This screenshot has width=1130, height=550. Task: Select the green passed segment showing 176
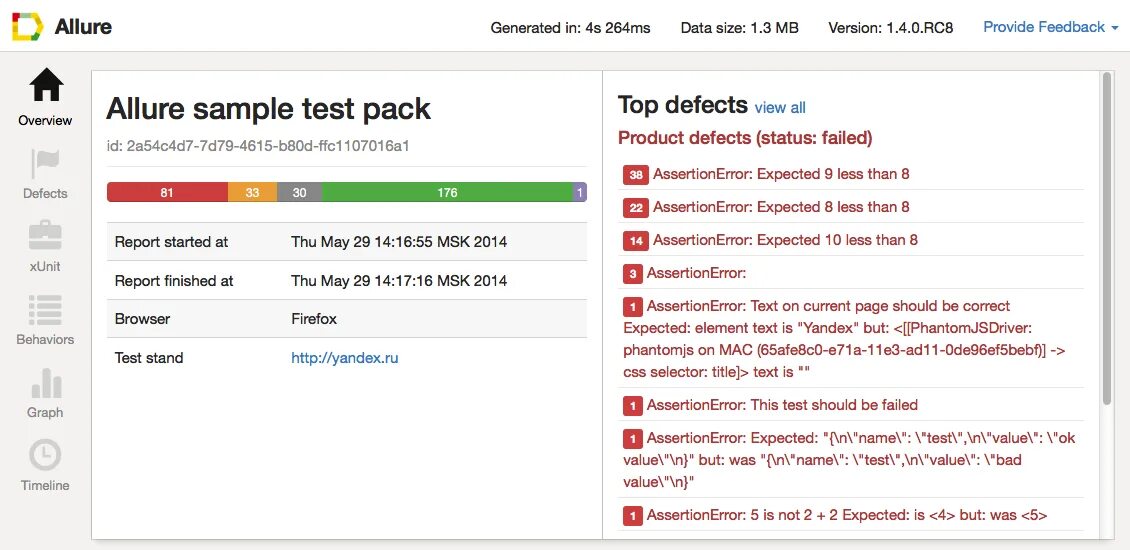[x=447, y=192]
